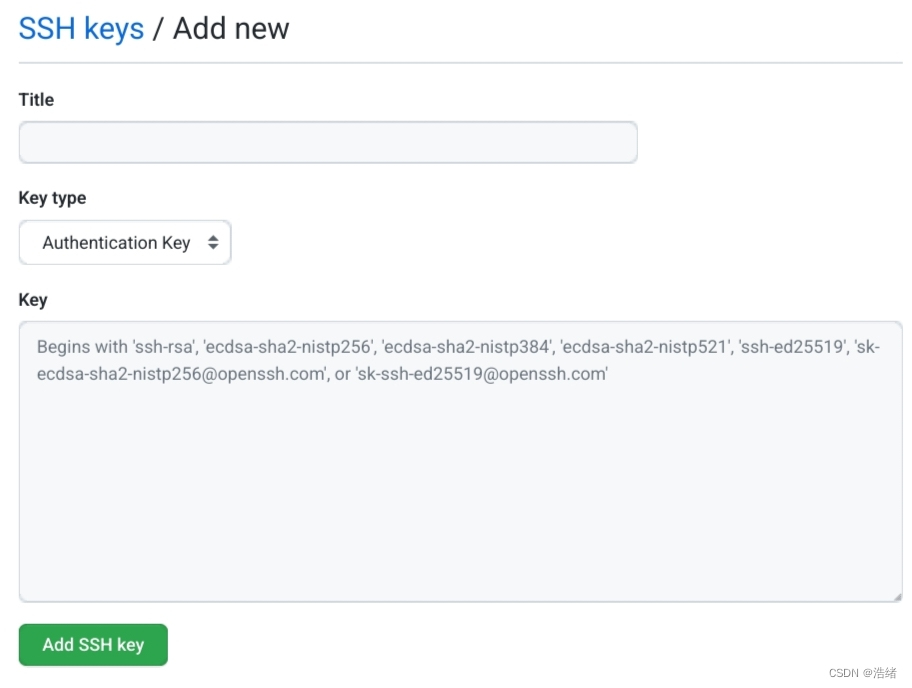
Task: Click the 'ssh-ed25519' placeholder text in Key box
Action: [793, 347]
